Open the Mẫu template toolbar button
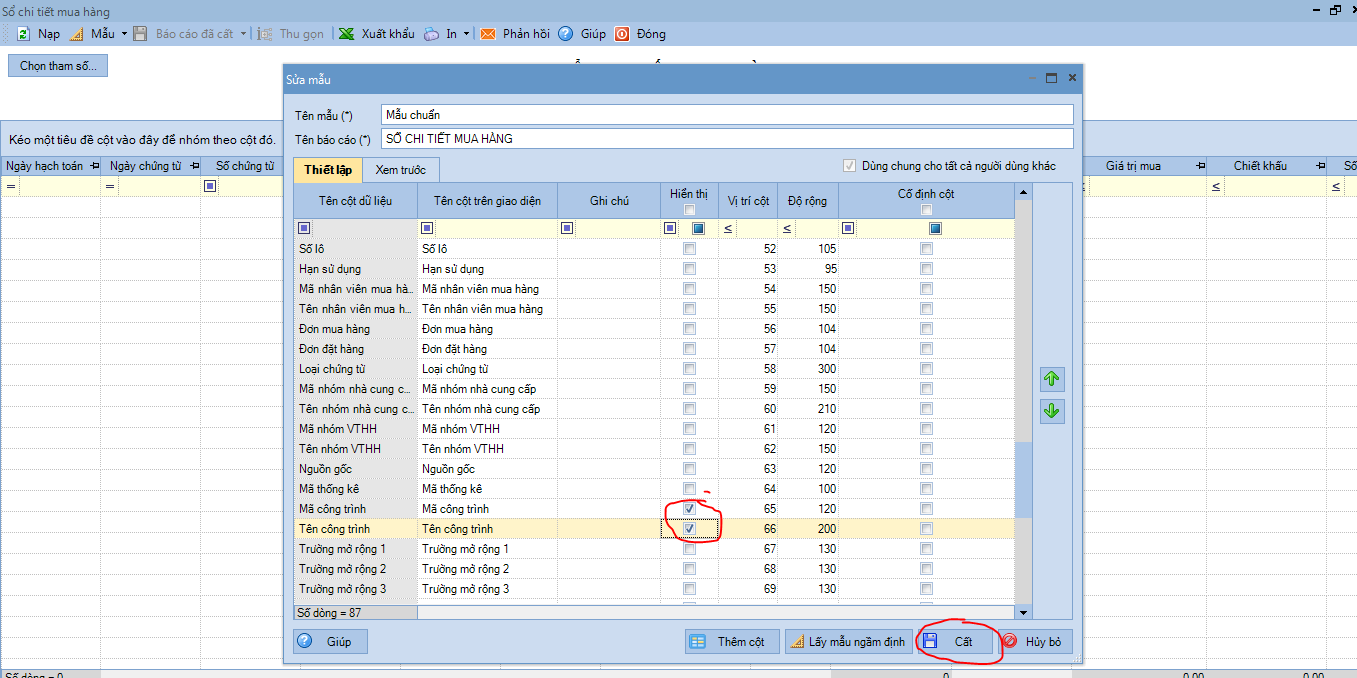This screenshot has height=678, width=1357. pyautogui.click(x=93, y=34)
